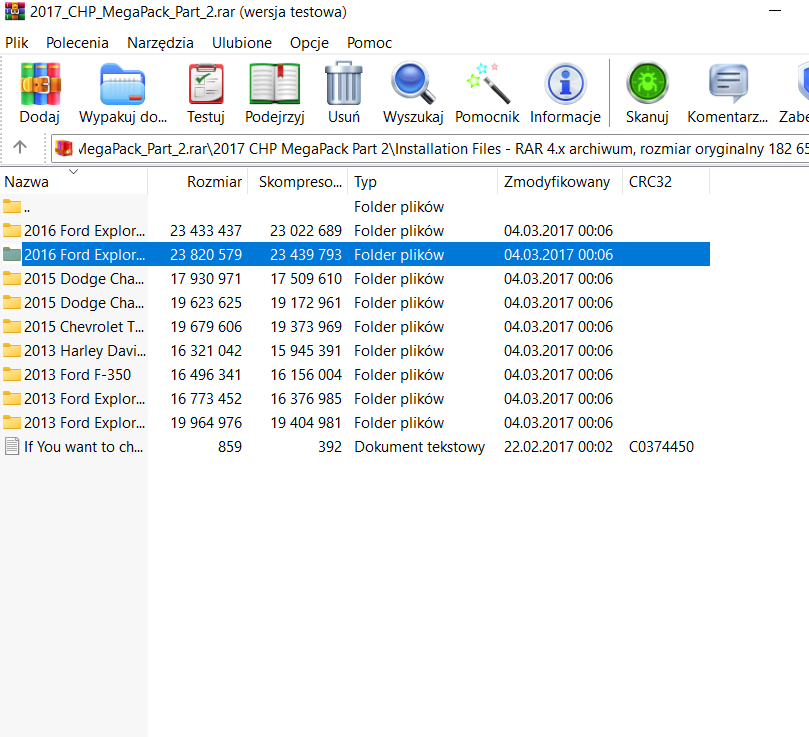Run Testuj to test the archive
This screenshot has height=737, width=809.
pyautogui.click(x=206, y=92)
